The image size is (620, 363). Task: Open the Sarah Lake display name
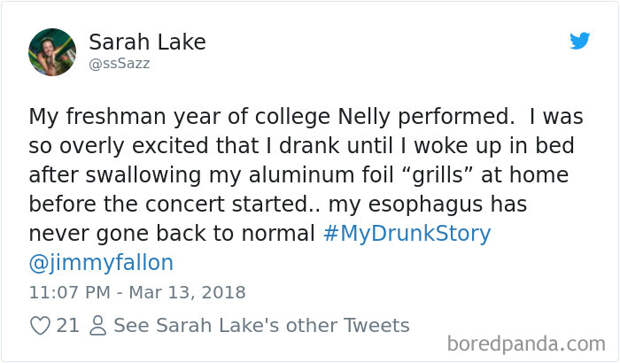[147, 42]
